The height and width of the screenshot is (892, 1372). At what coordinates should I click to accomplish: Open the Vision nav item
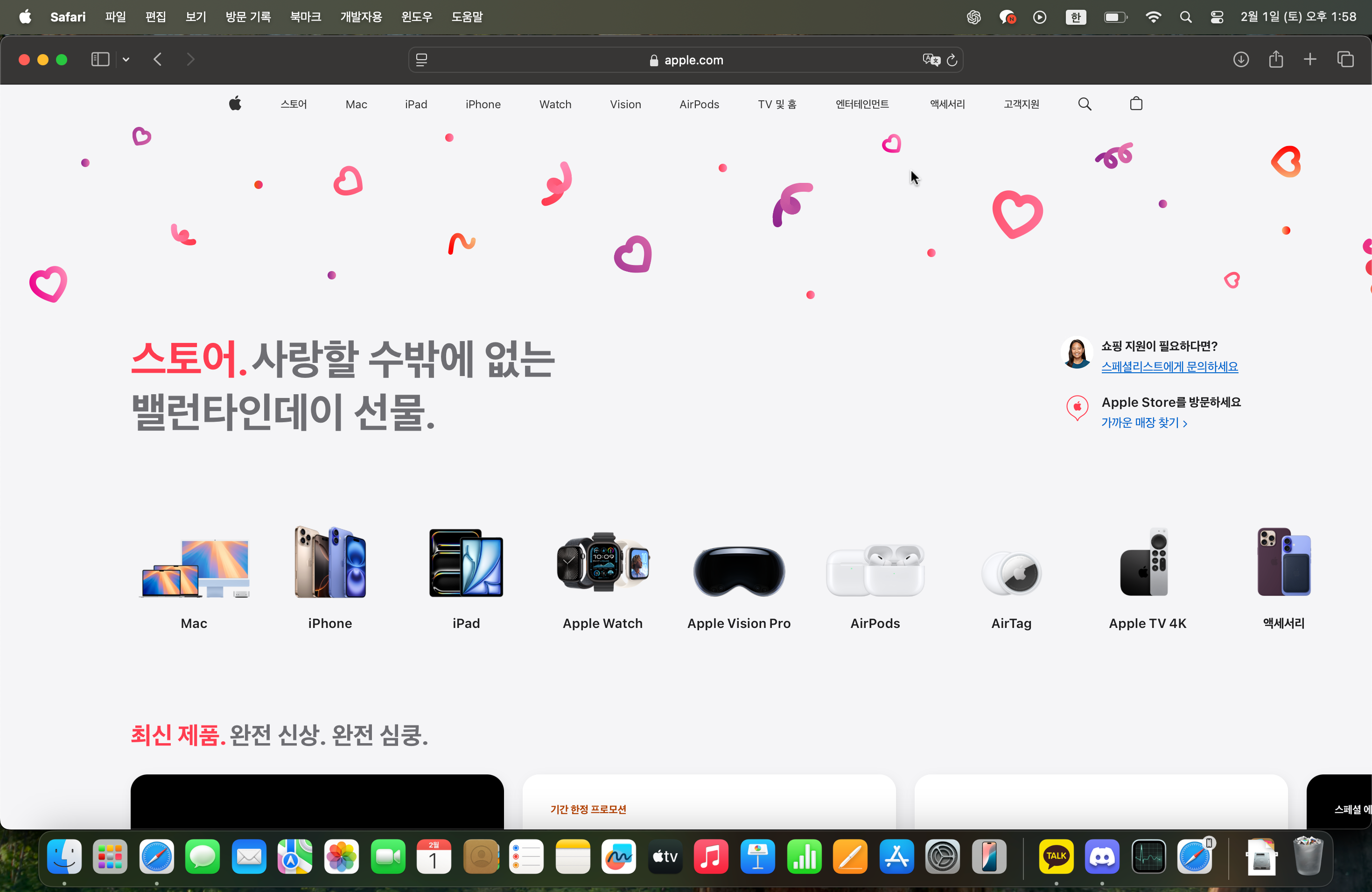[625, 105]
